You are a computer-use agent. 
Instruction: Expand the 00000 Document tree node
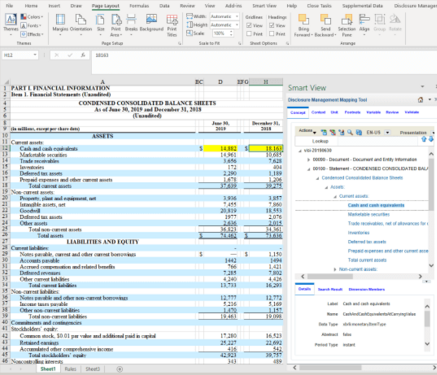(x=309, y=160)
